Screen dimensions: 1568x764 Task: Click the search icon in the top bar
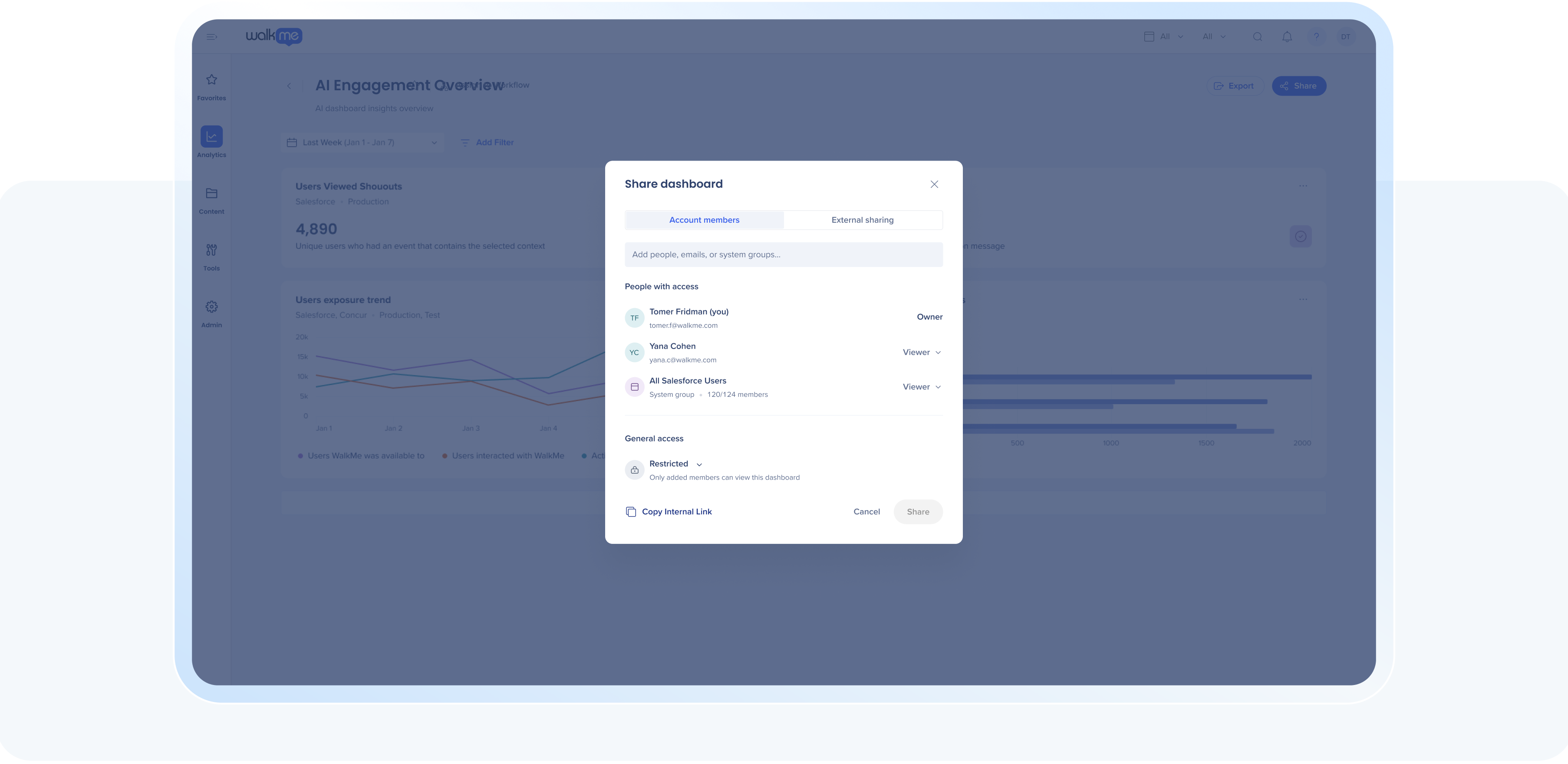coord(1258,37)
